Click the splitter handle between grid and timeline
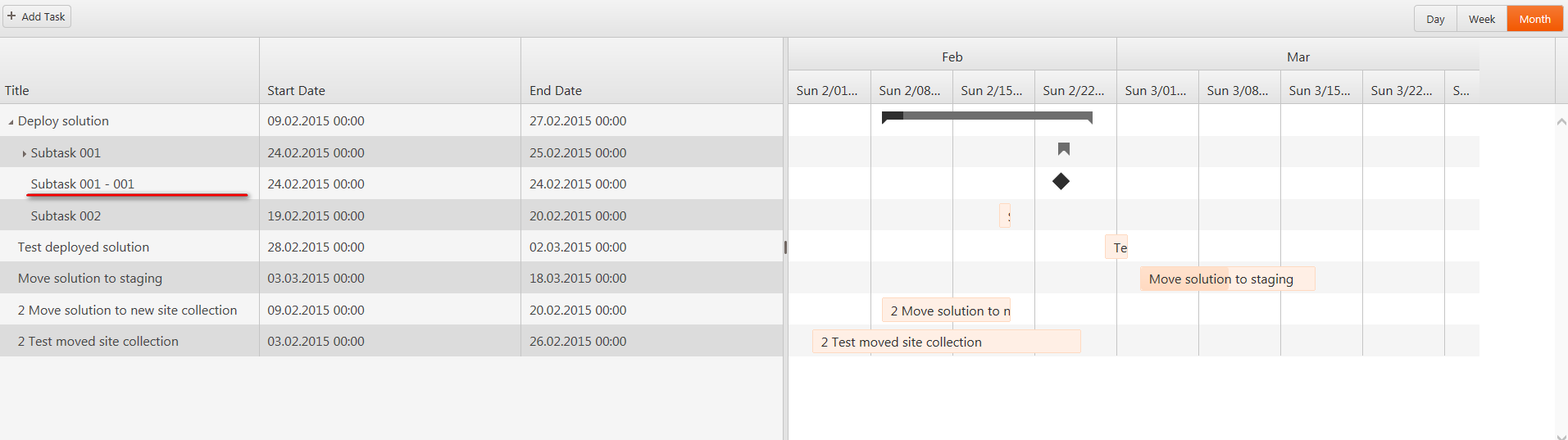The width and height of the screenshot is (1568, 440). (785, 247)
